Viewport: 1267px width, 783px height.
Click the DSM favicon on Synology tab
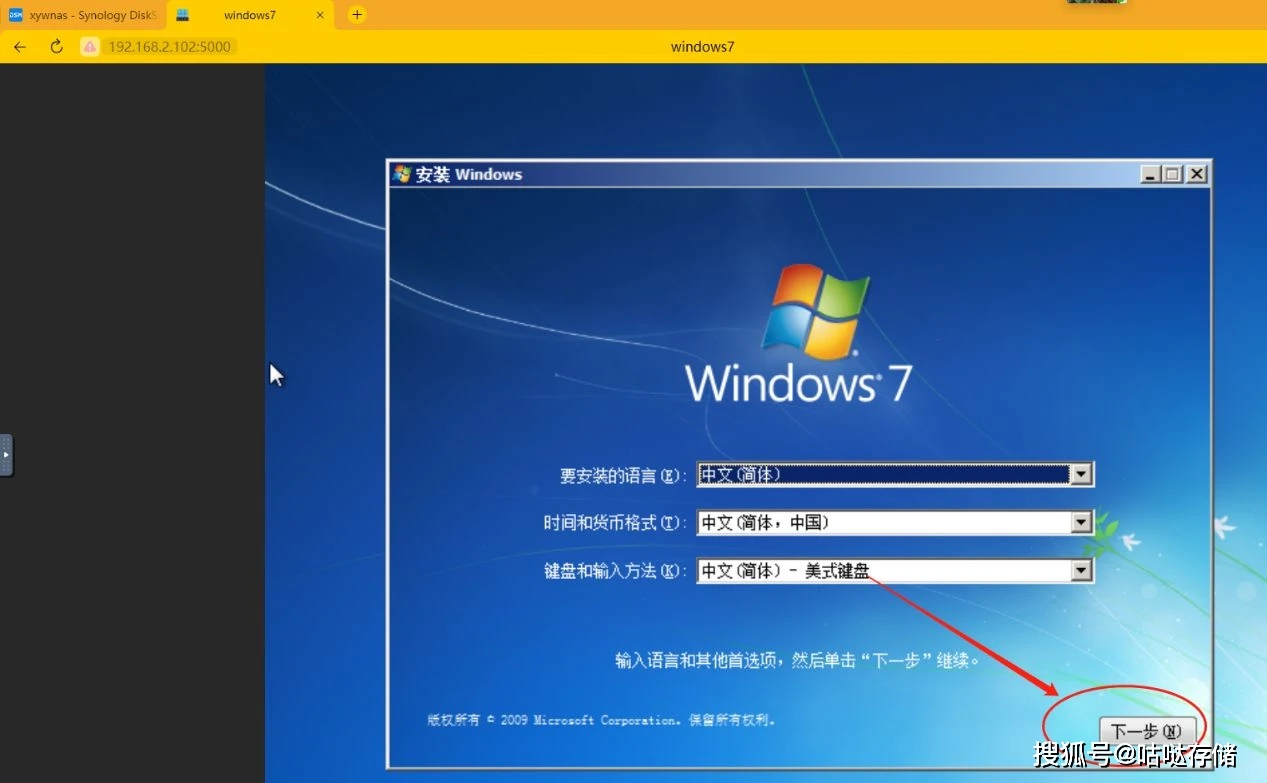[x=14, y=15]
